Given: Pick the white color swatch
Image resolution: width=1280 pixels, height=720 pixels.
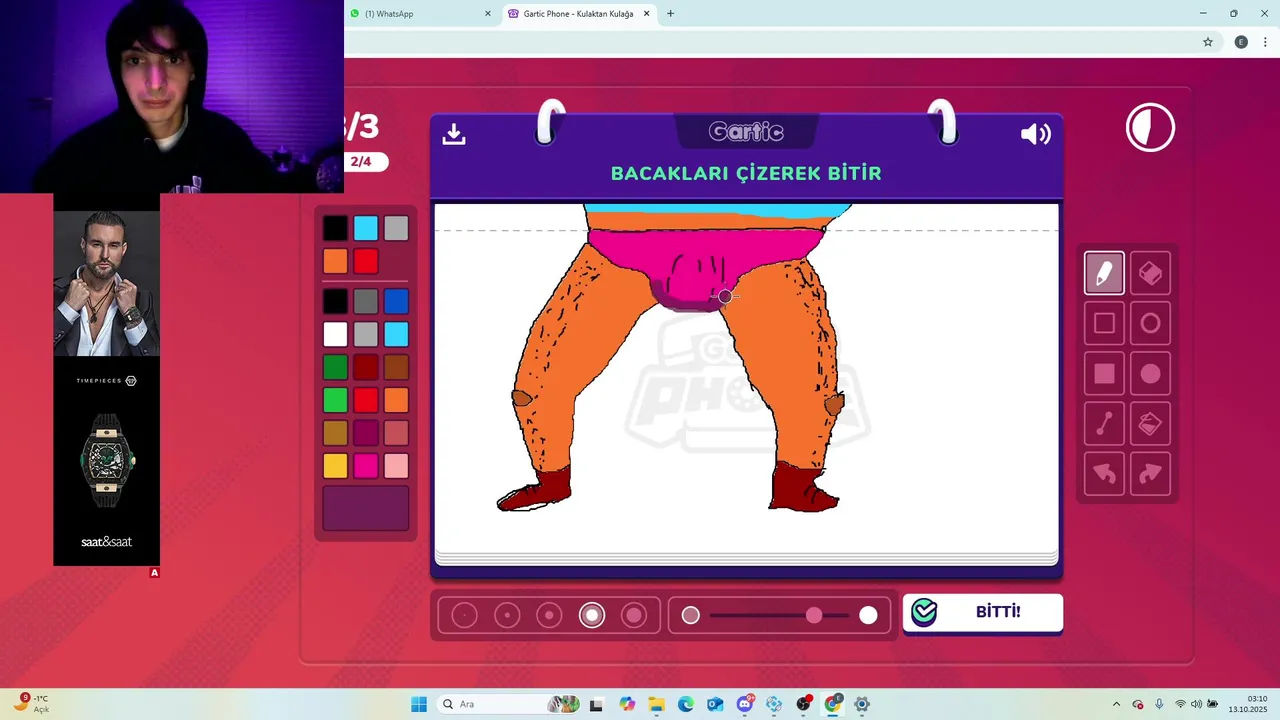Looking at the screenshot, I should click(x=335, y=334).
